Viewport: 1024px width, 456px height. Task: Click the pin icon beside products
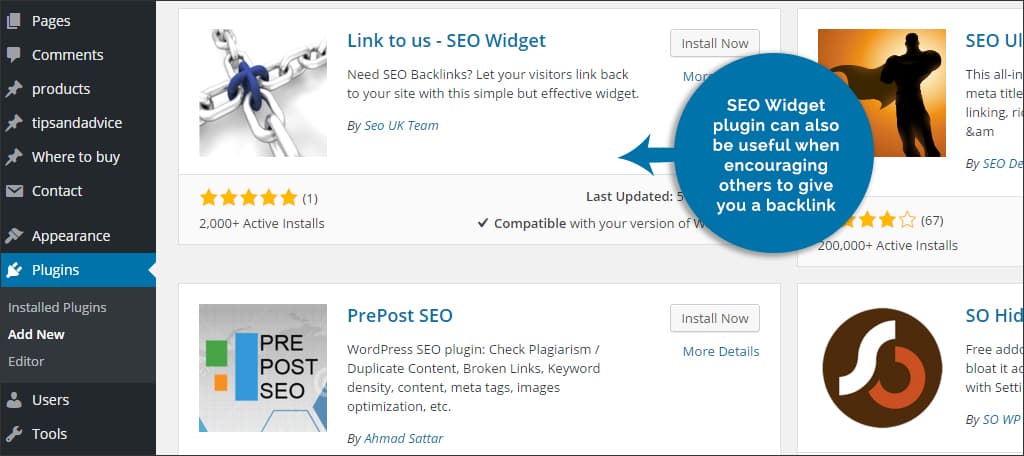[14, 89]
